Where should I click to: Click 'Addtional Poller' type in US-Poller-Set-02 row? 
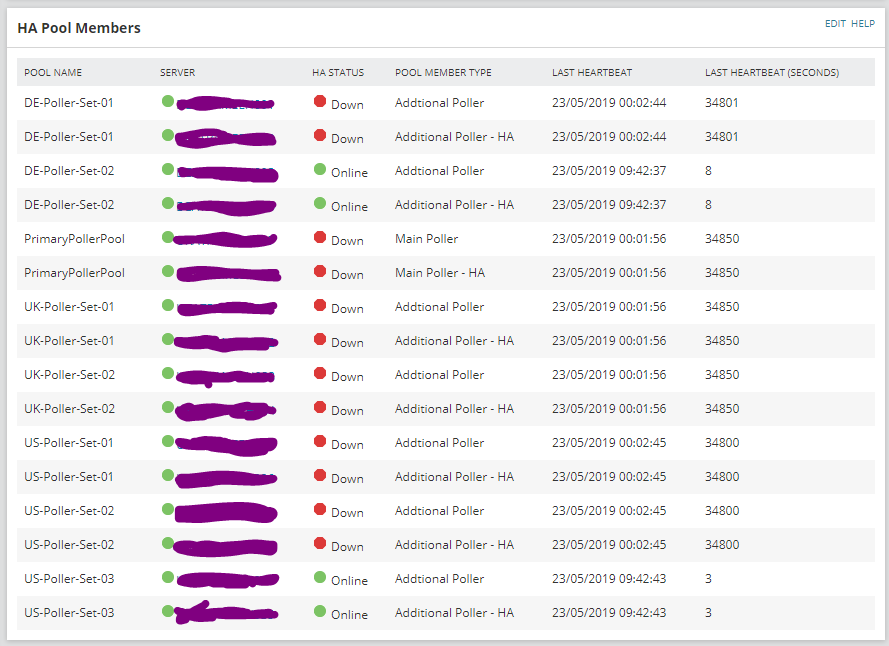439,511
